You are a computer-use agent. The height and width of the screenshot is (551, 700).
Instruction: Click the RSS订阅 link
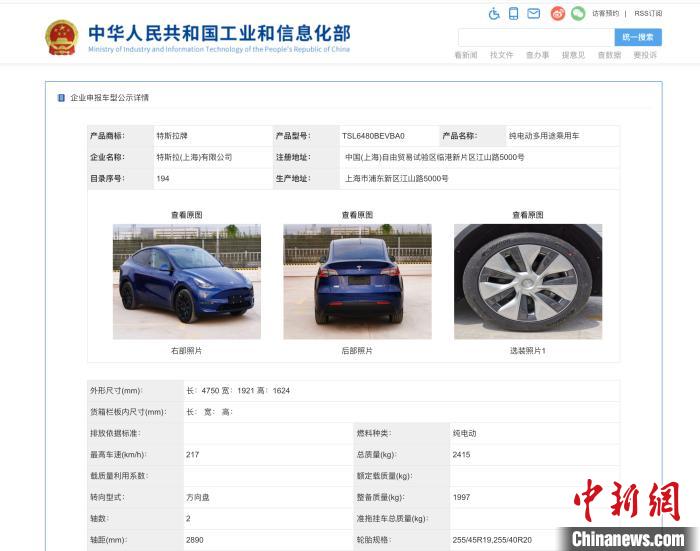648,13
